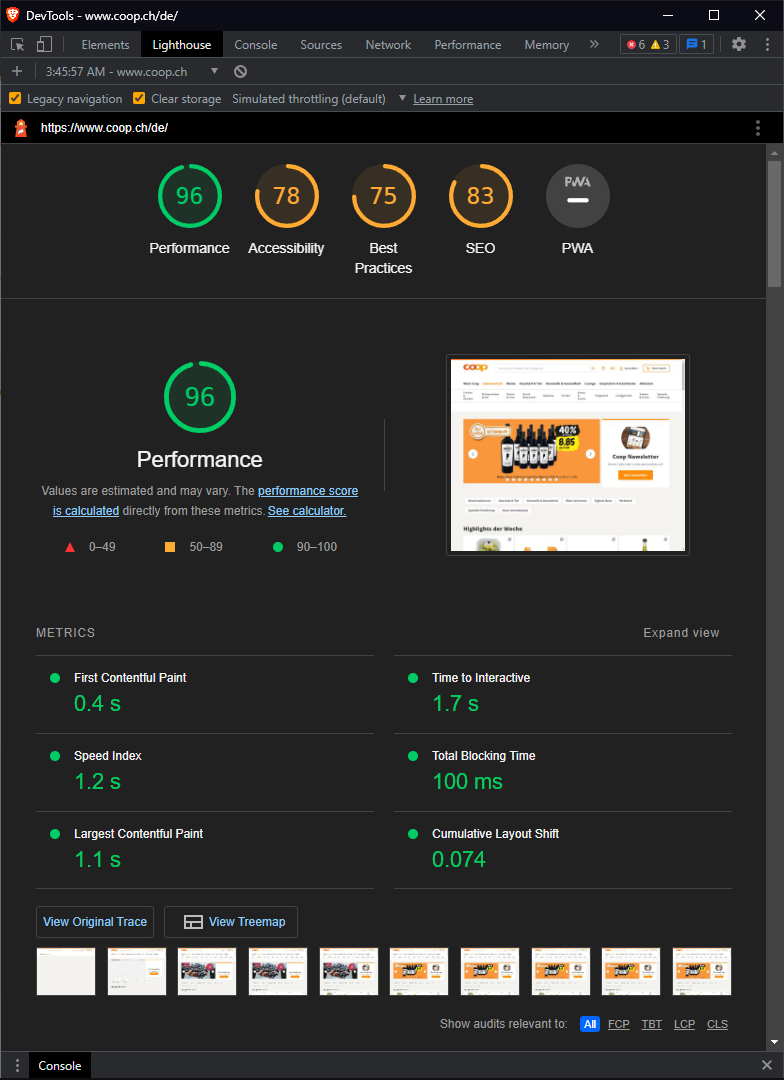Screen dimensions: 784x1080
Task: Open the issues counter badge
Action: click(697, 45)
